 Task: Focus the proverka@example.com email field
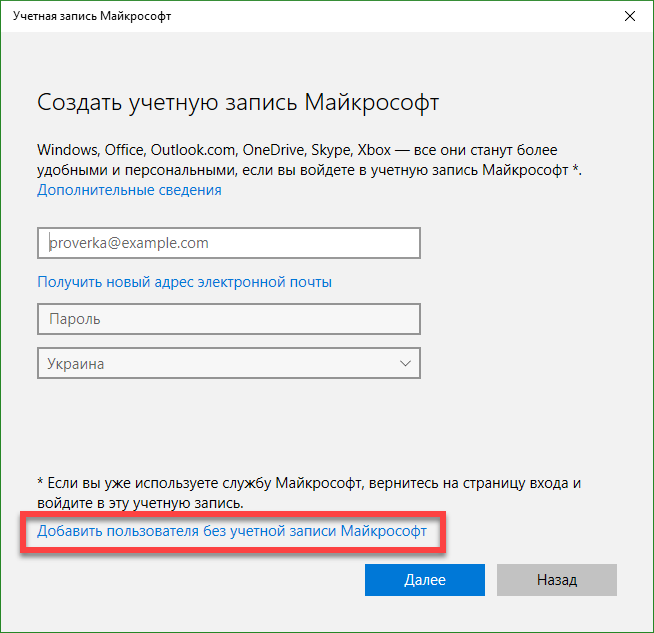coord(229,243)
